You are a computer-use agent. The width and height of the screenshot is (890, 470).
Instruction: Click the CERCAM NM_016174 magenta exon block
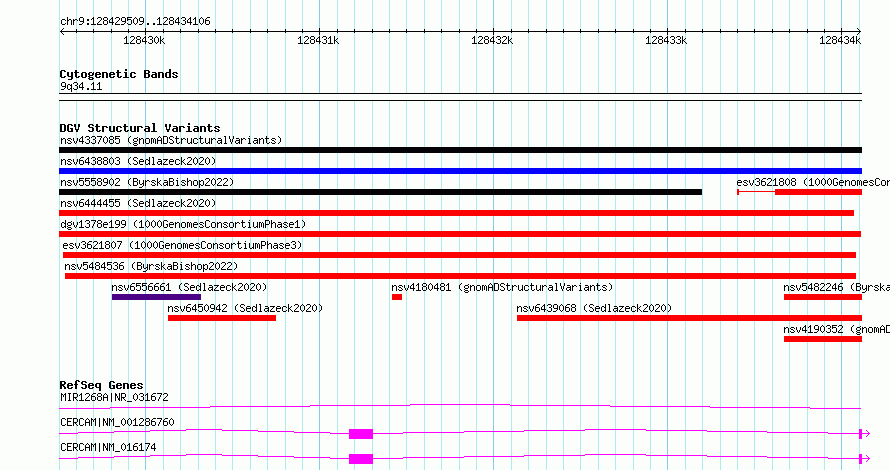(x=361, y=459)
